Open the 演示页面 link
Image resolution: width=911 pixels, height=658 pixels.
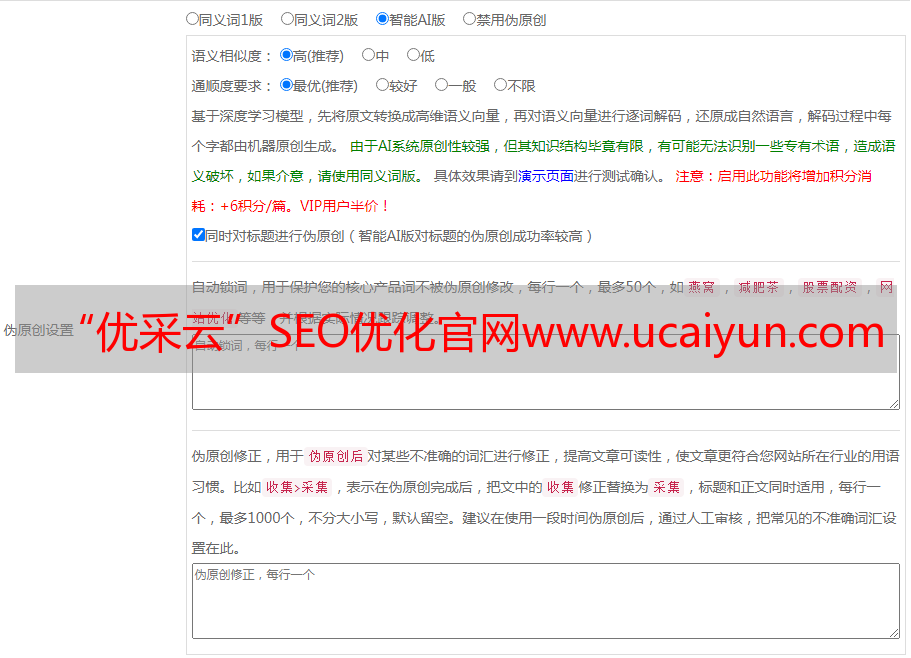[x=545, y=176]
